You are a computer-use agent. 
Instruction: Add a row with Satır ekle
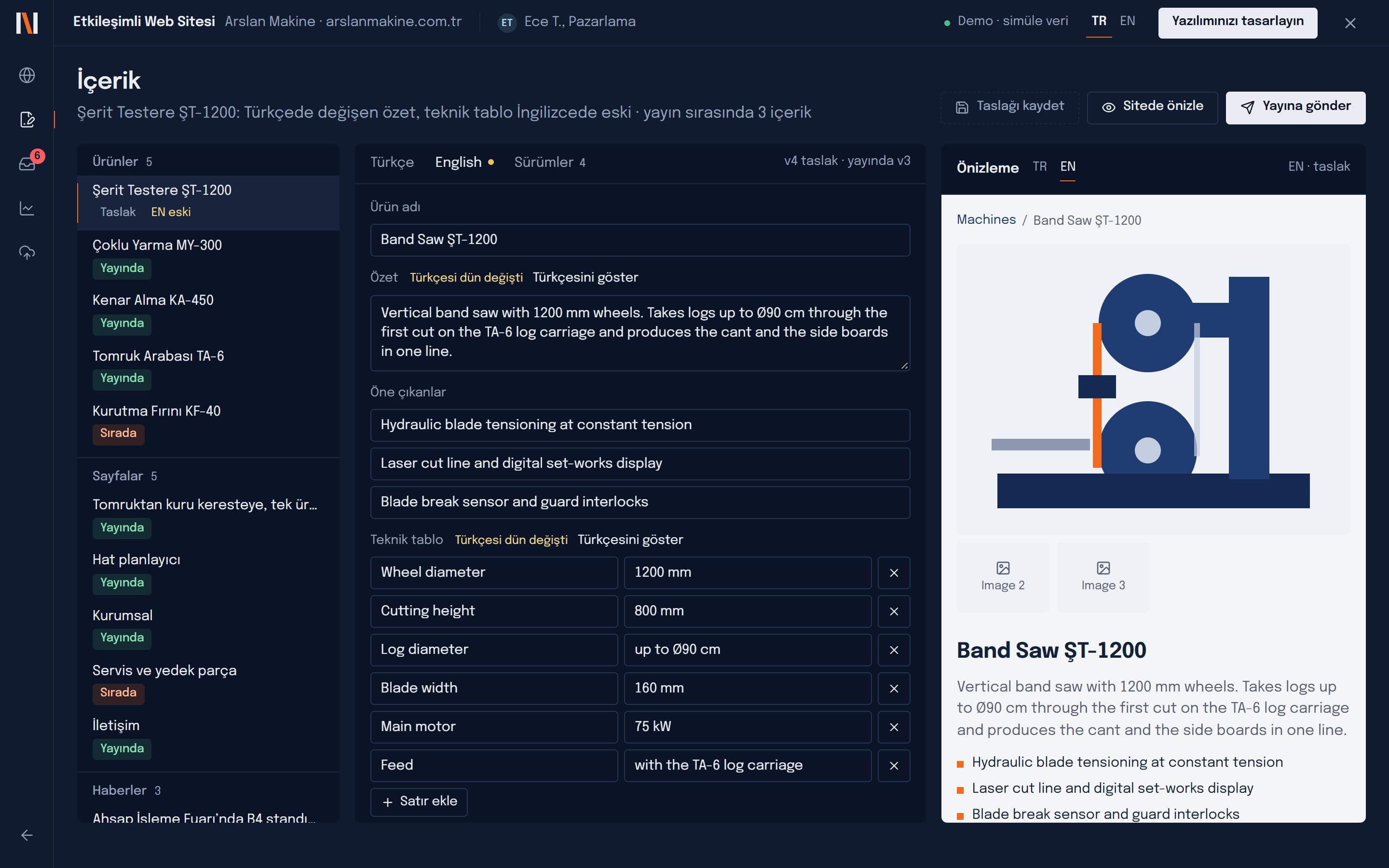click(419, 801)
